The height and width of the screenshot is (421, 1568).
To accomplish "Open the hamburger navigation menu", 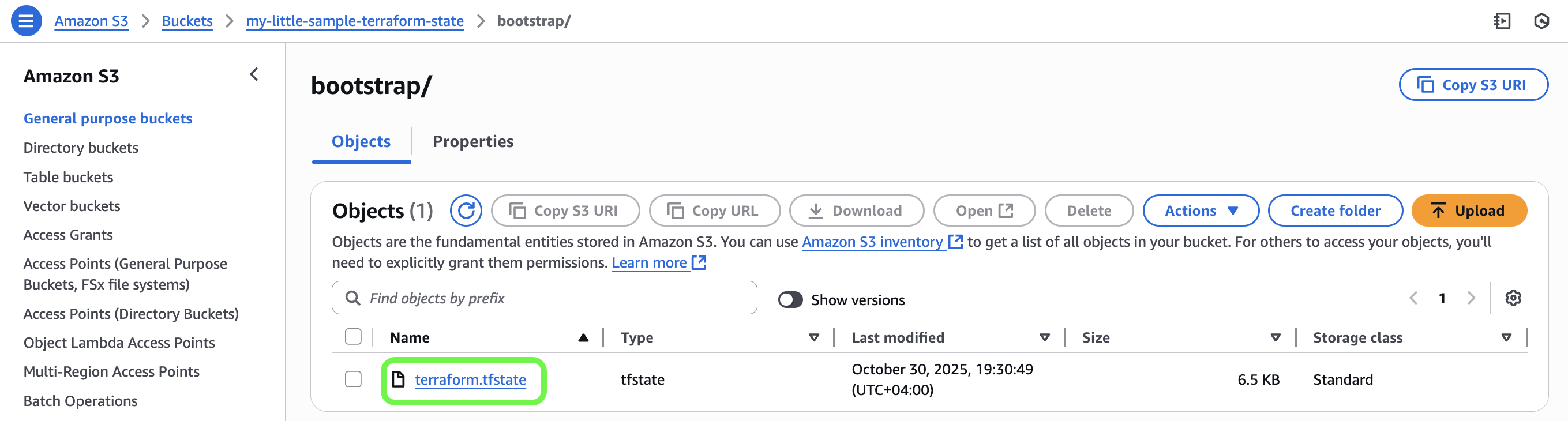I will [26, 21].
